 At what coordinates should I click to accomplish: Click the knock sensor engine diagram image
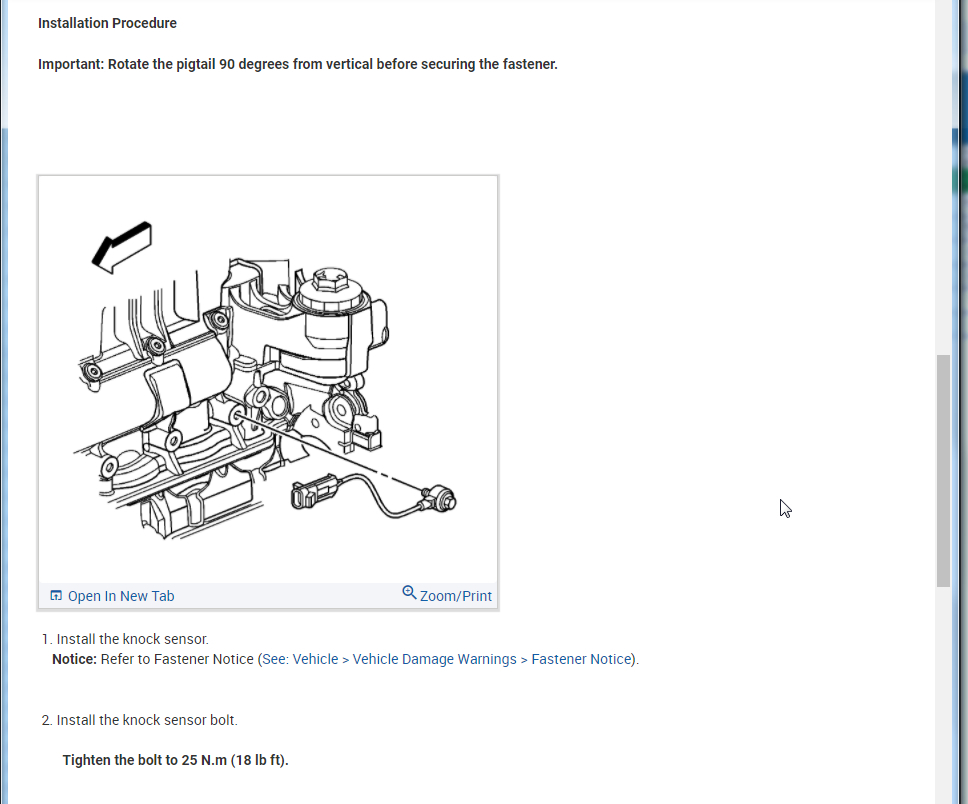[x=268, y=379]
